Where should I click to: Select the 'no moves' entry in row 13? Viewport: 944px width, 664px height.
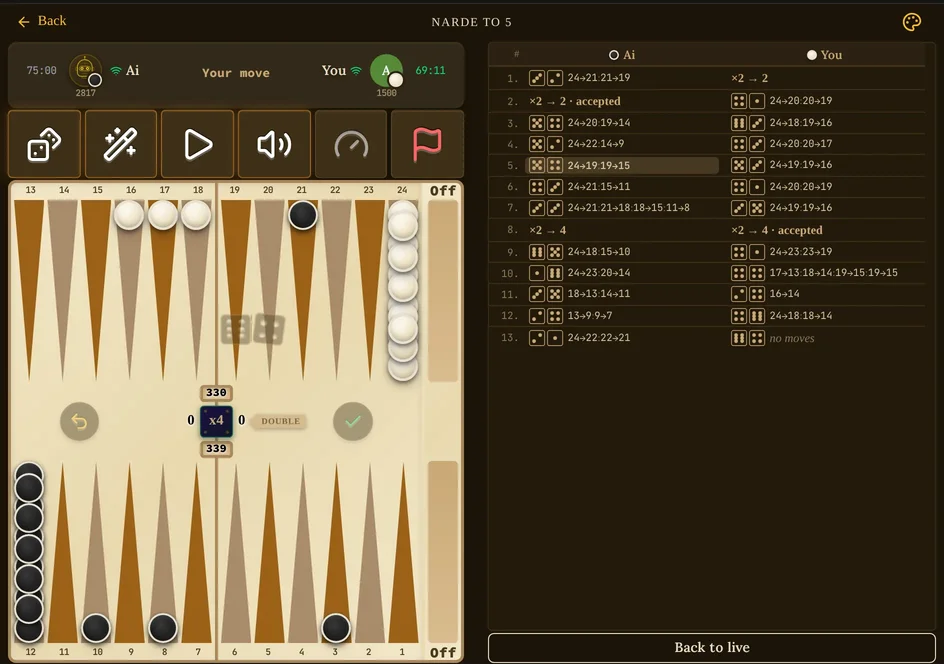792,338
